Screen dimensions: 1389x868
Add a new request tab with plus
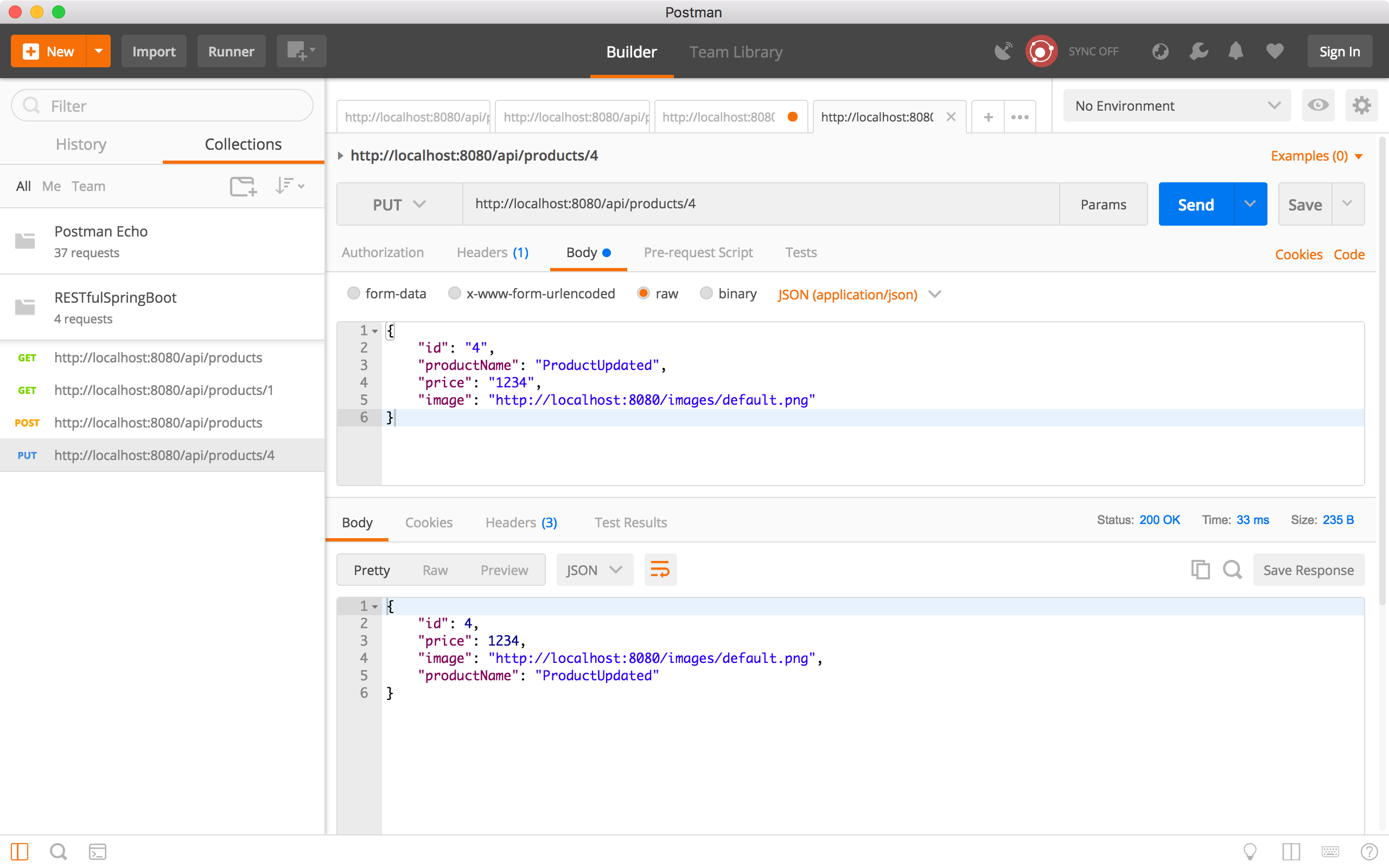tap(988, 117)
